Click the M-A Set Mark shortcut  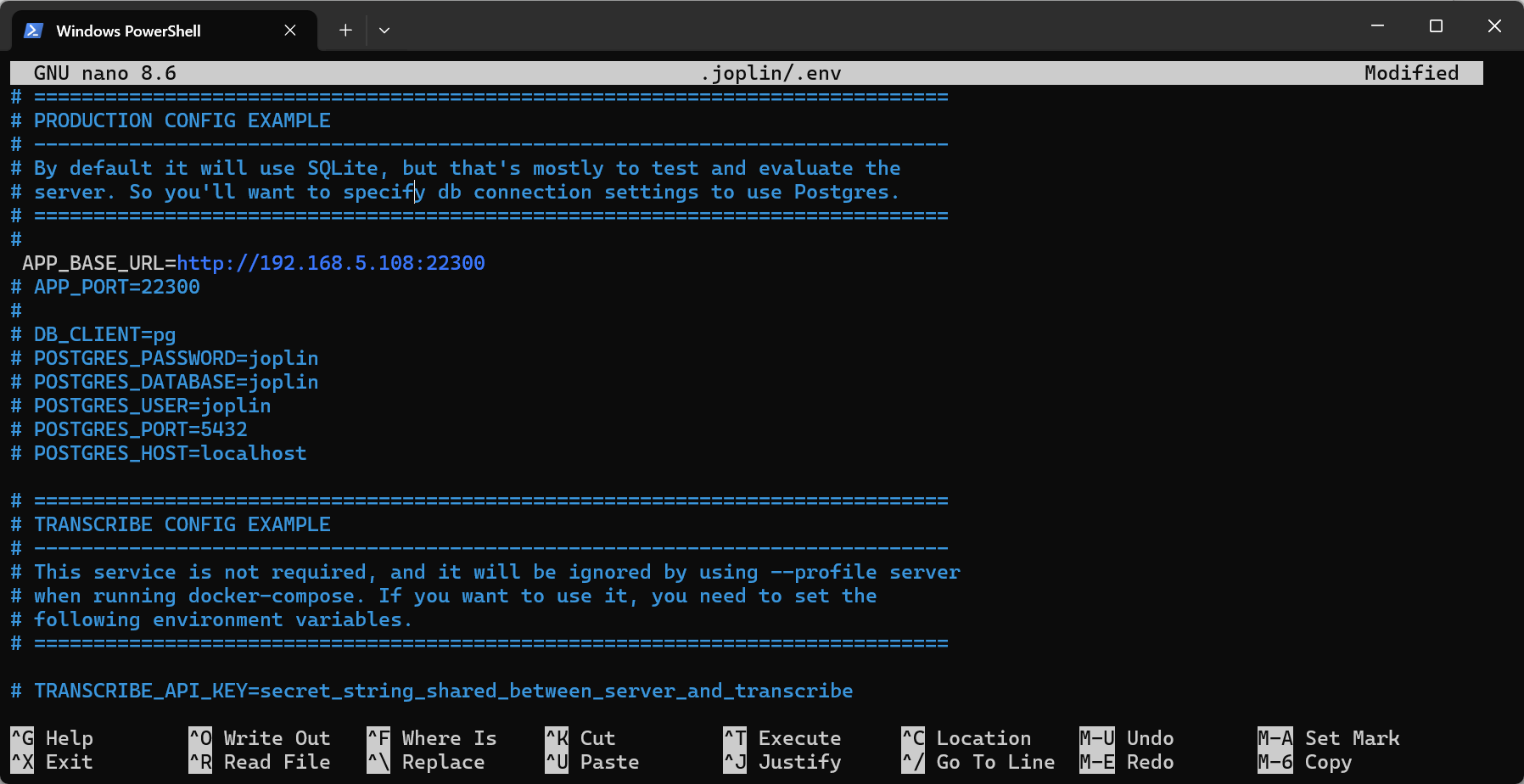(1329, 738)
